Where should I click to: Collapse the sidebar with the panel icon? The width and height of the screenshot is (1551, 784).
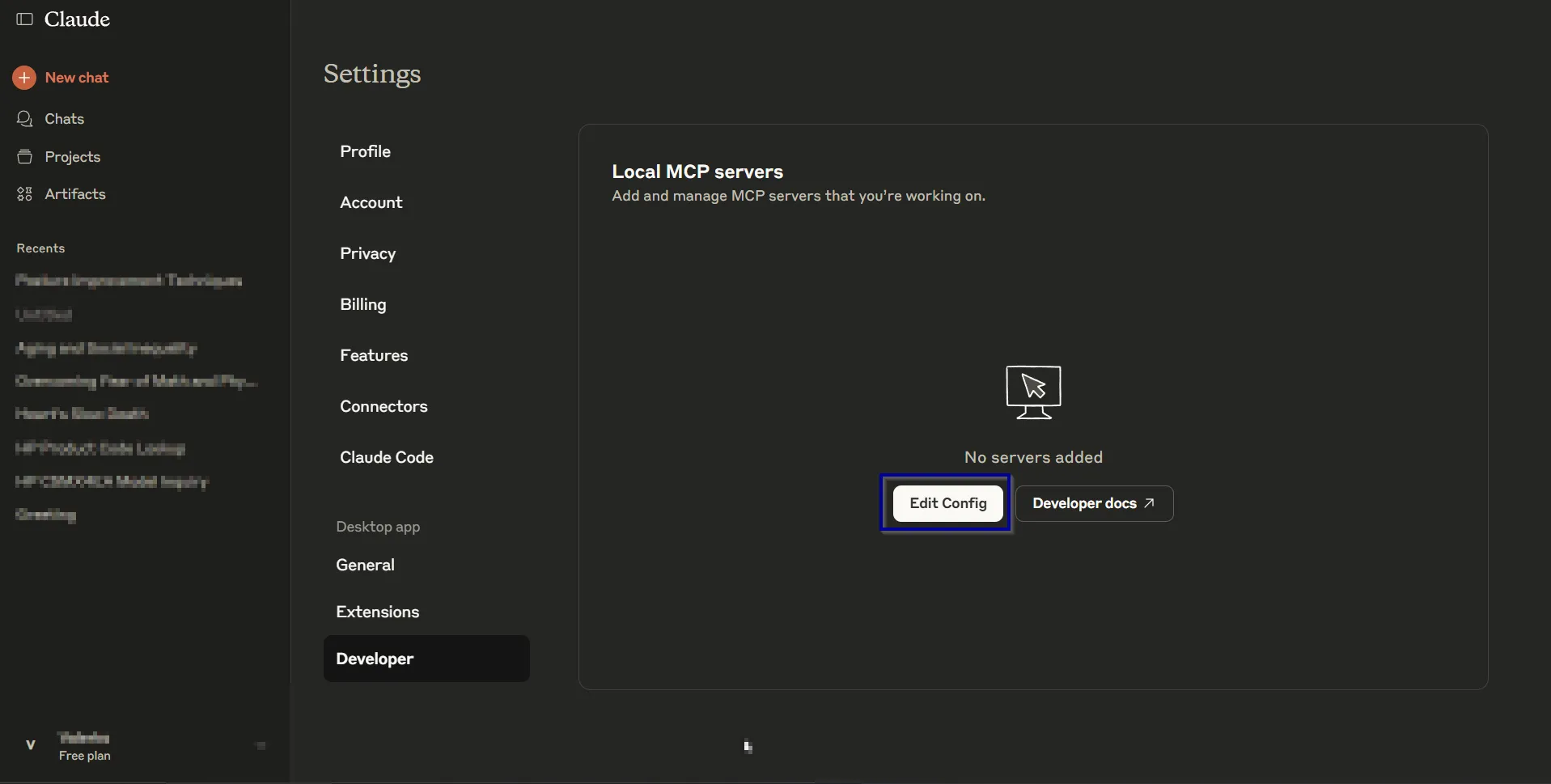coord(24,19)
